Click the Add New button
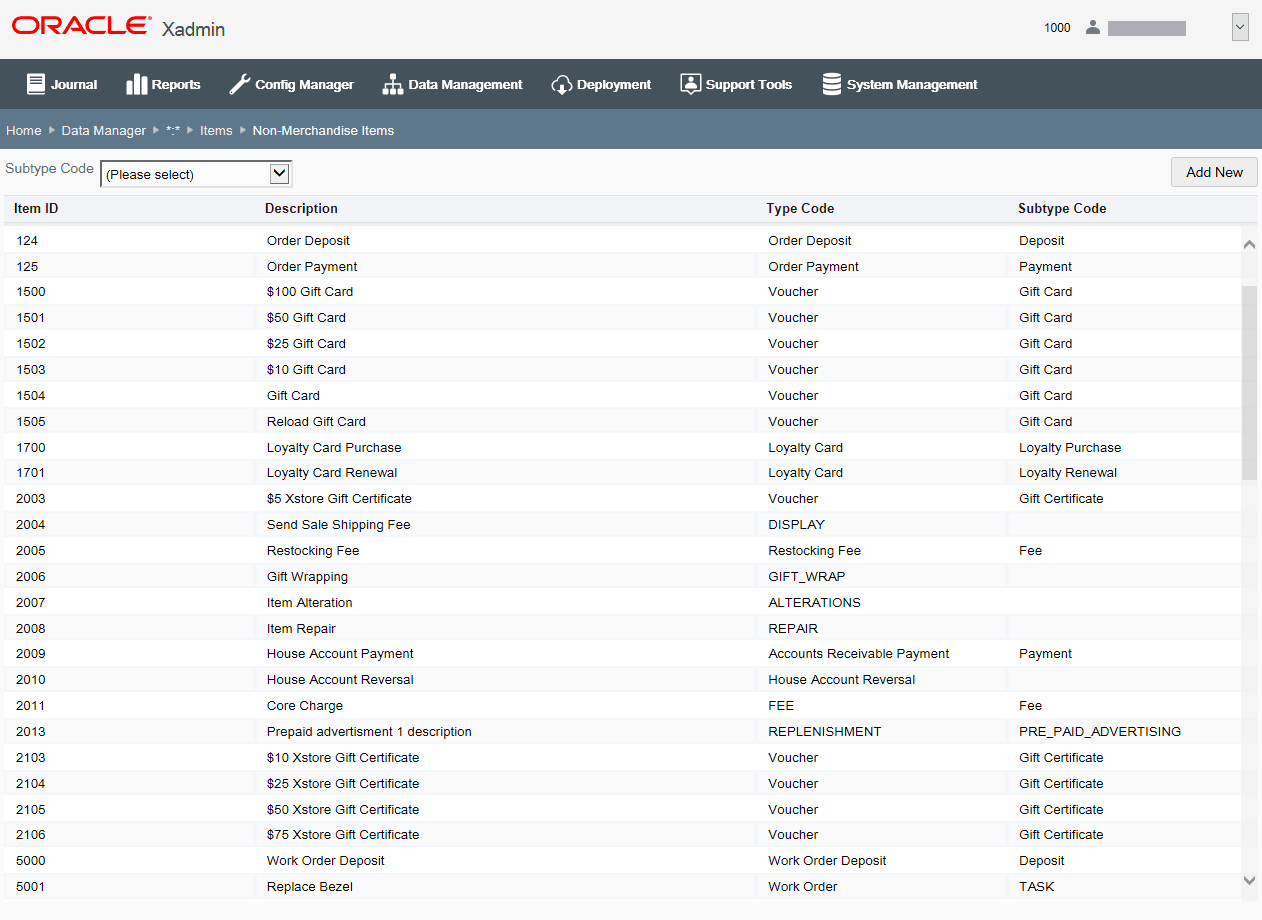The width and height of the screenshot is (1262, 920). (1214, 172)
